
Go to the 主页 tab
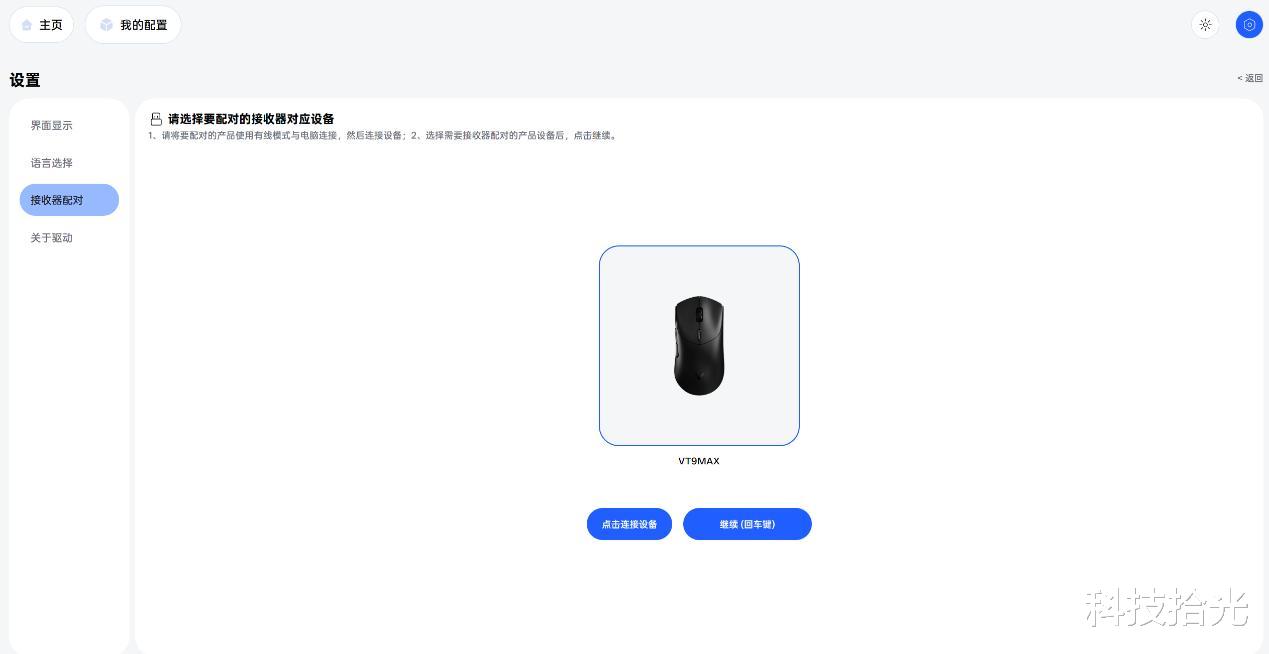[42, 25]
